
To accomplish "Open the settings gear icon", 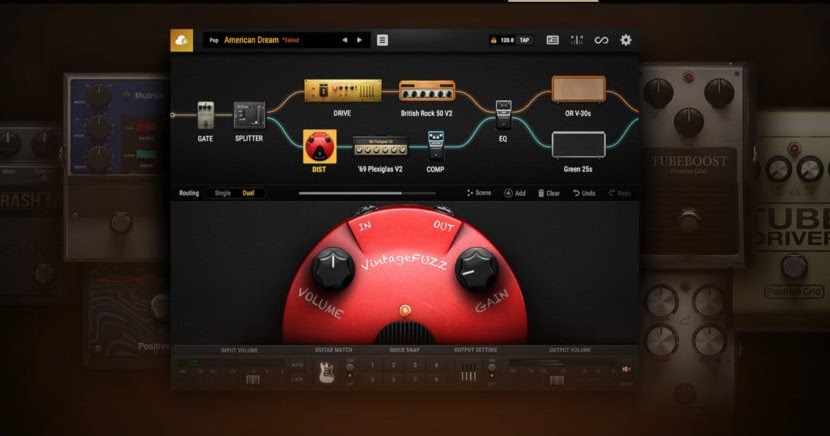I will 626,40.
